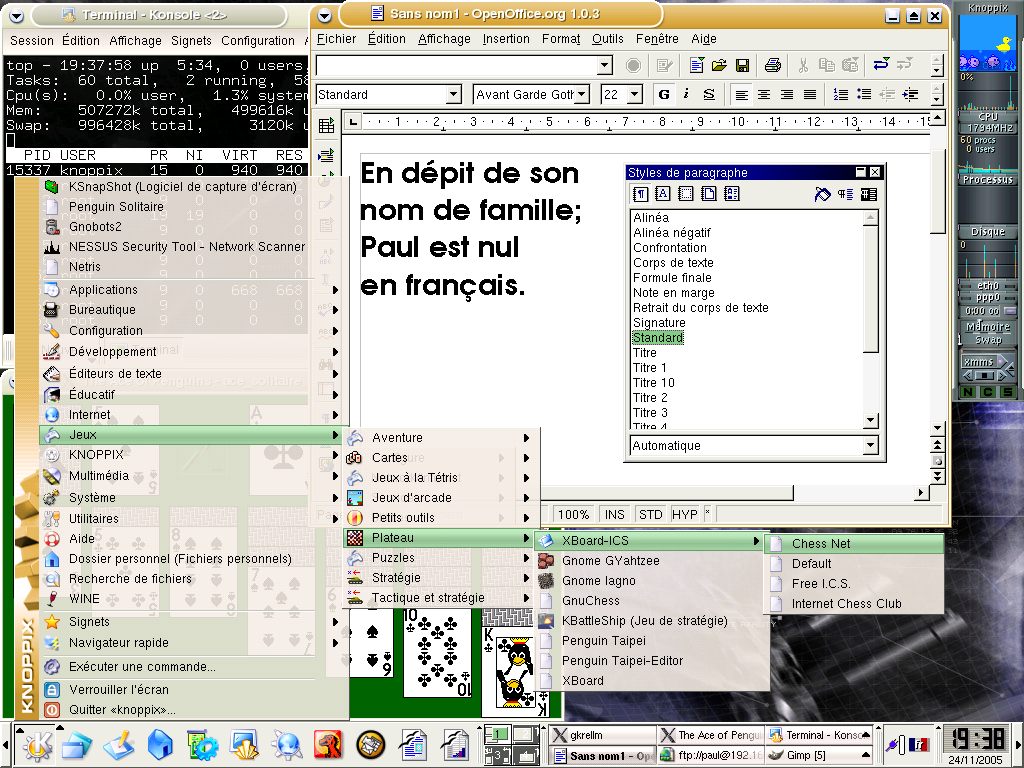Open the Signets menu in Konsole
The image size is (1024, 768).
(191, 40)
